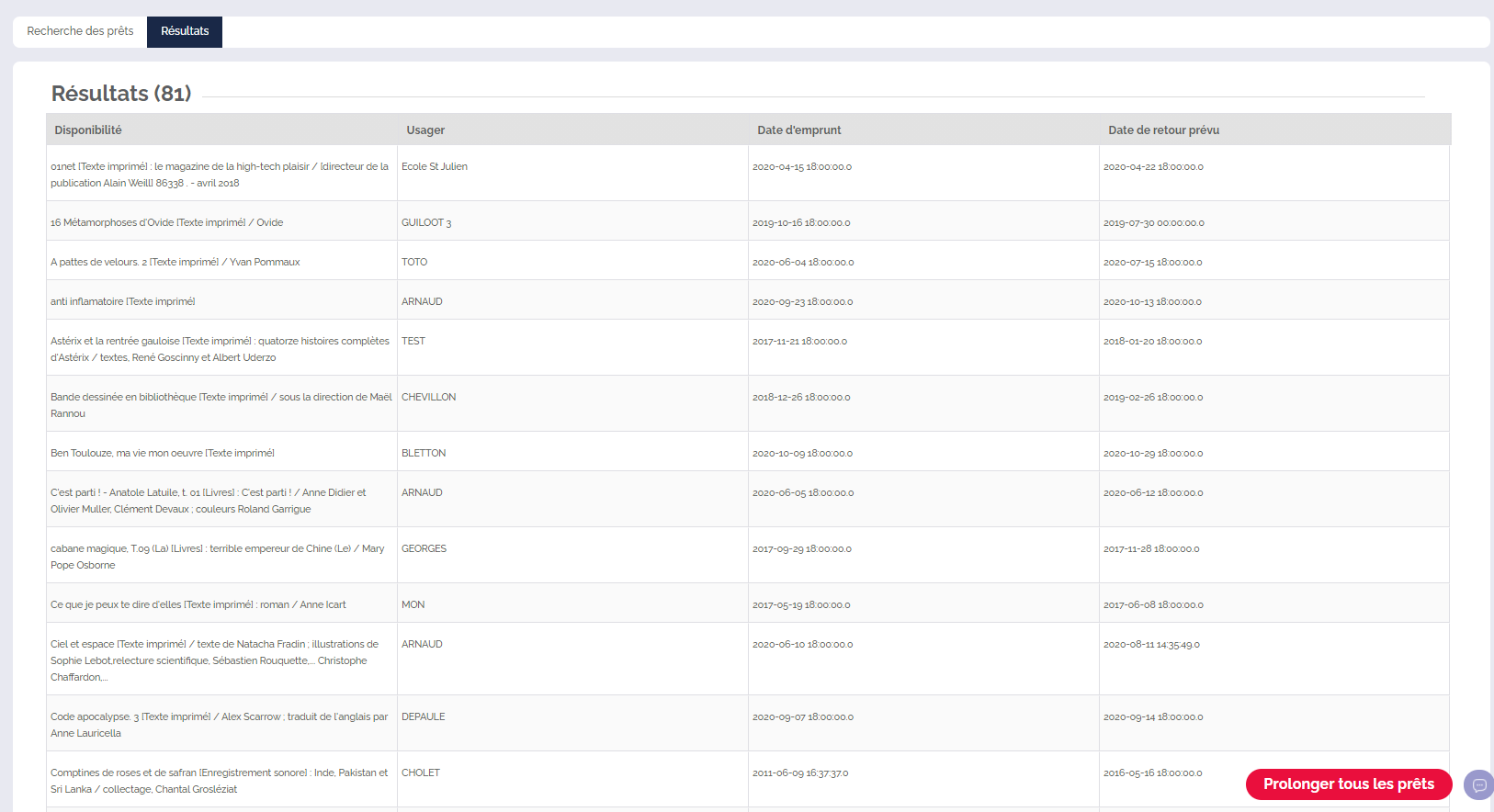The image size is (1494, 812).
Task: Click the Disponibilité column header
Action: (88, 130)
